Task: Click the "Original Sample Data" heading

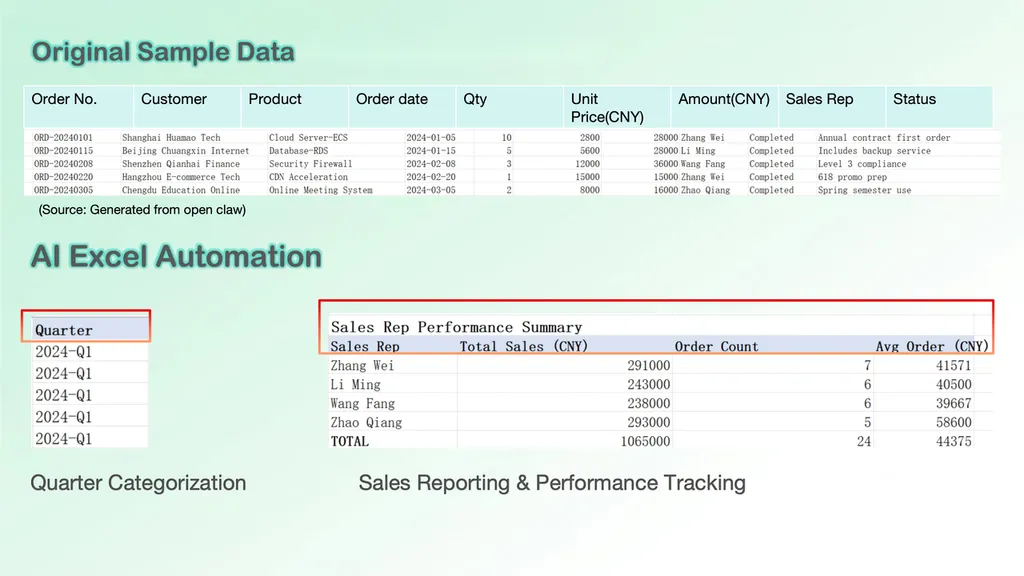Action: (x=163, y=52)
